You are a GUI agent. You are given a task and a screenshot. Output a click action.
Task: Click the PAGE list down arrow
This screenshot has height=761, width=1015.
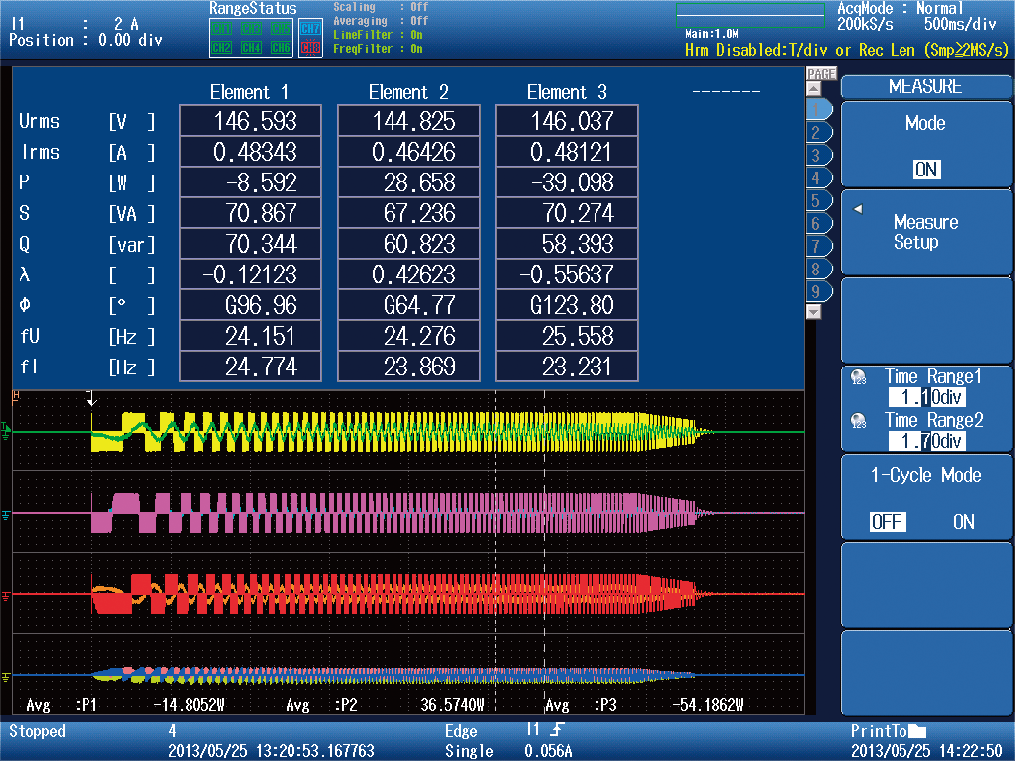coord(812,311)
